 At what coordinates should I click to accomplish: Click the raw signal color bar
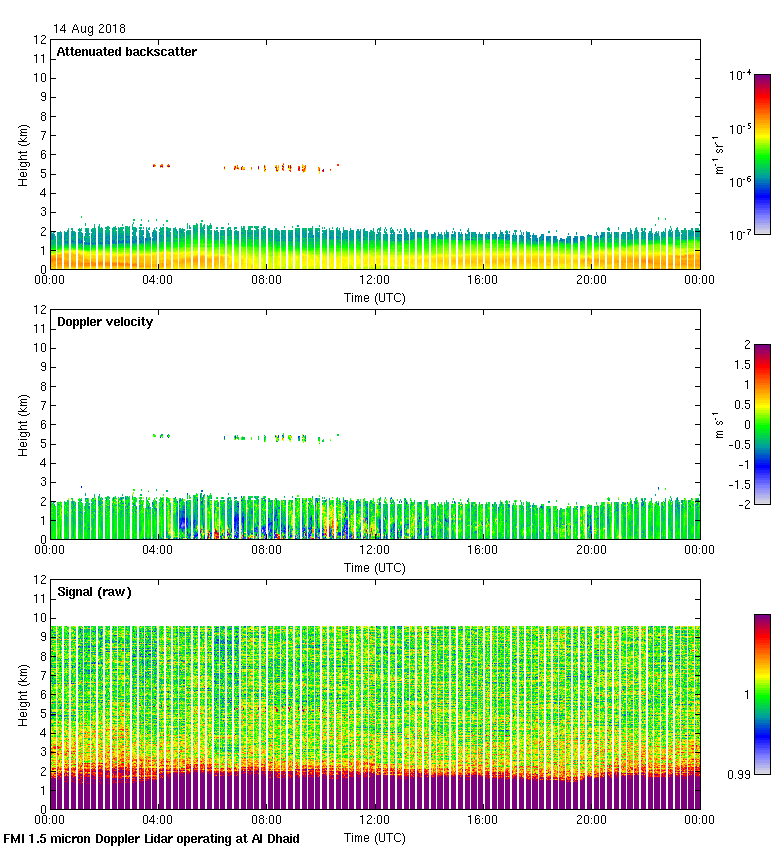click(762, 694)
